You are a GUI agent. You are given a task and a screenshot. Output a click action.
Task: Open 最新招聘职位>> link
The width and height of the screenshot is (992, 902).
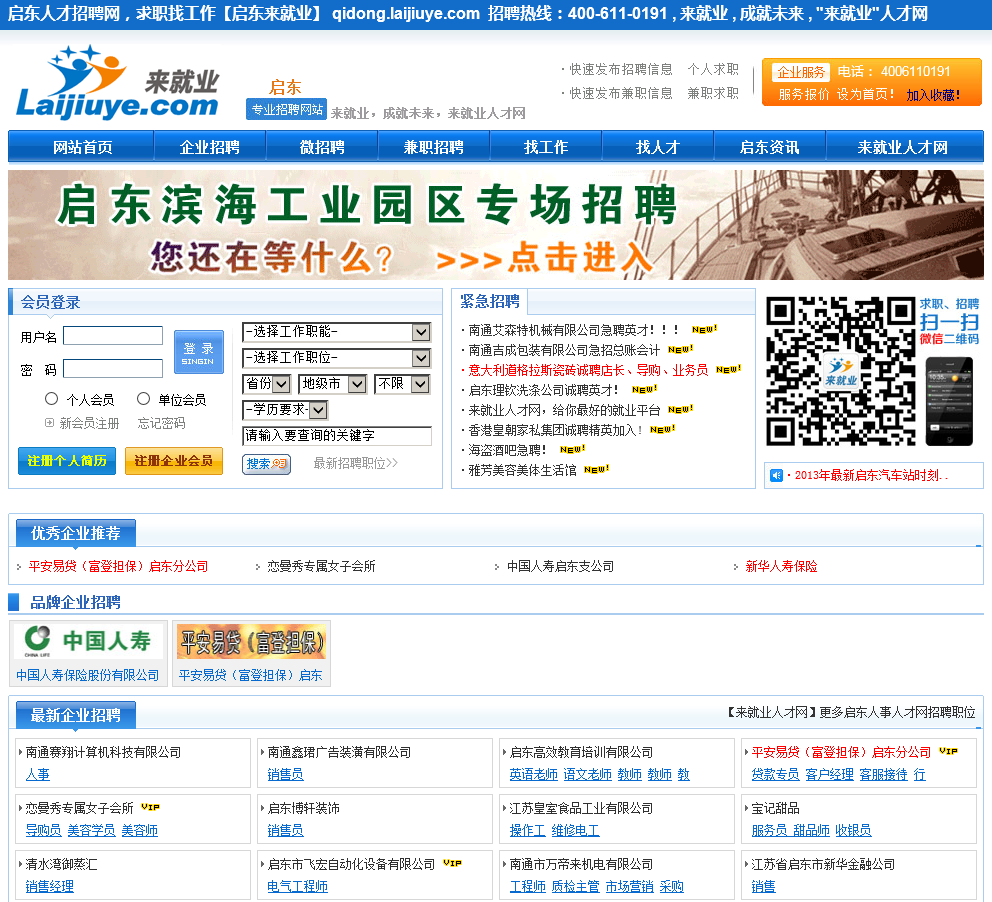pyautogui.click(x=356, y=463)
